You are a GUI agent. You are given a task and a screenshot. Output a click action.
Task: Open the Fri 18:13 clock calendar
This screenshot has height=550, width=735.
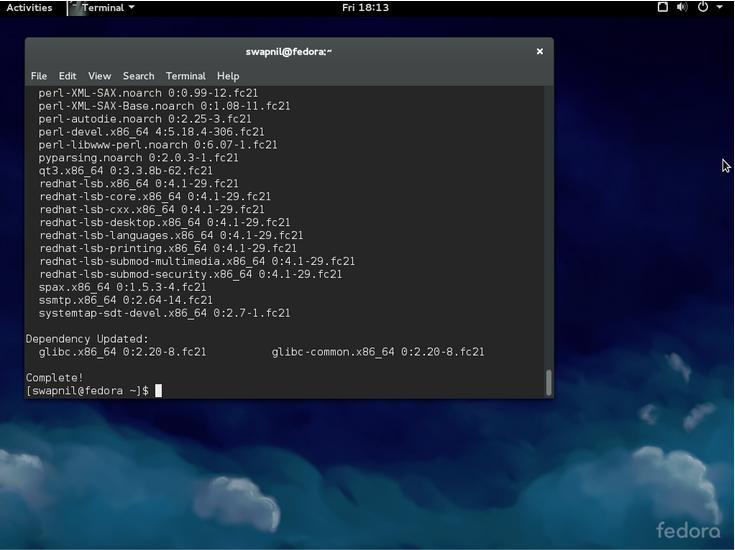point(365,7)
